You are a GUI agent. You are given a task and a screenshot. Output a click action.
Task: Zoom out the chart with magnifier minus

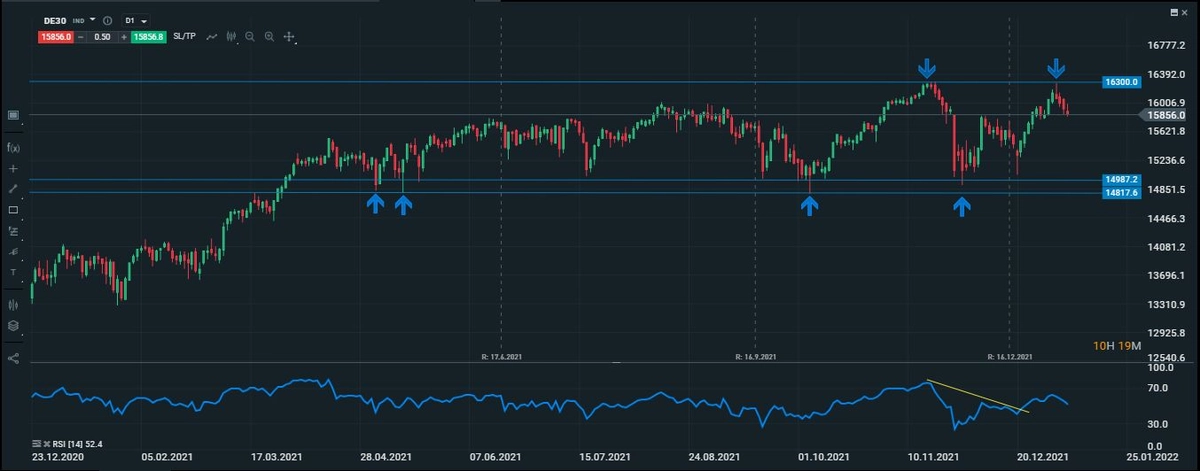[250, 37]
